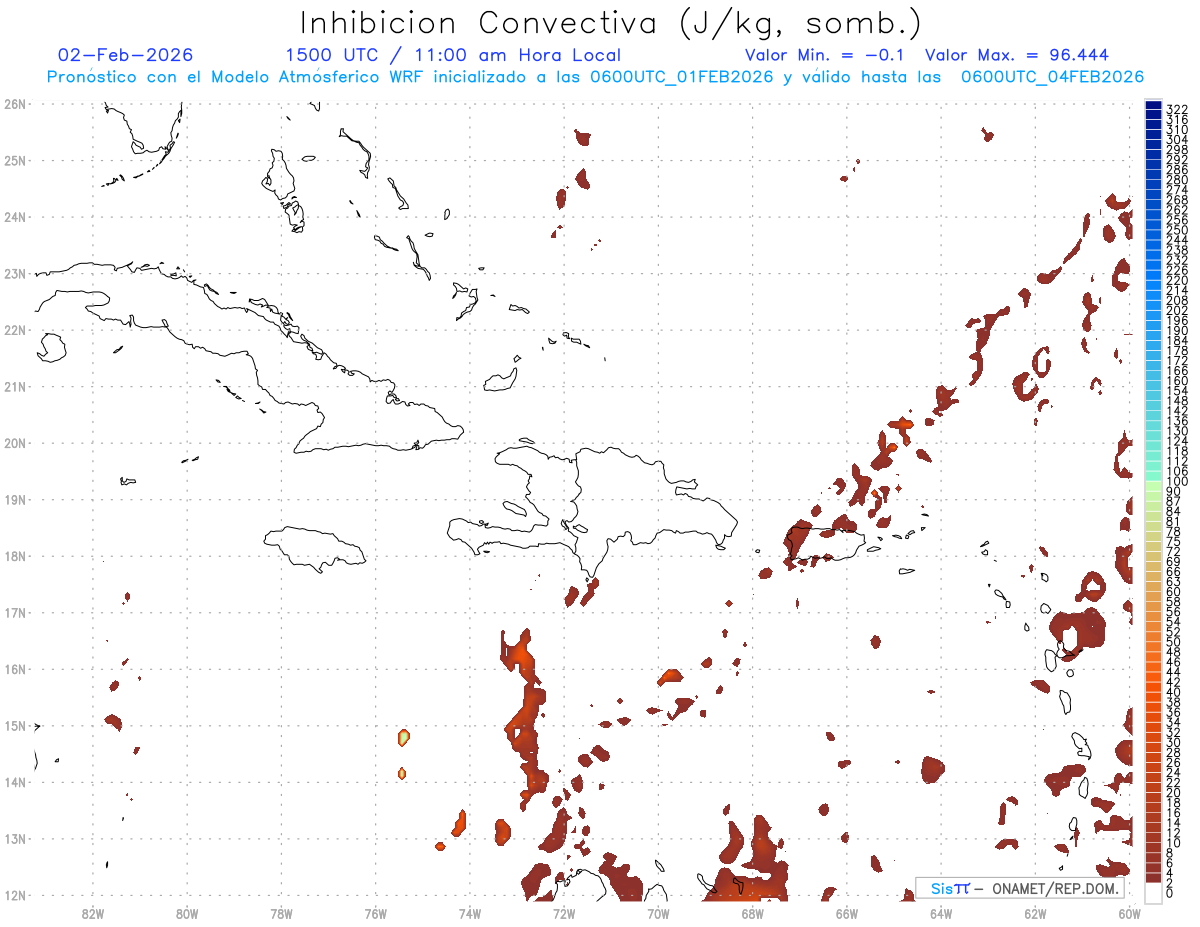Click the 26N latitude label
Screen dimensions: 1200x927
[14, 104]
